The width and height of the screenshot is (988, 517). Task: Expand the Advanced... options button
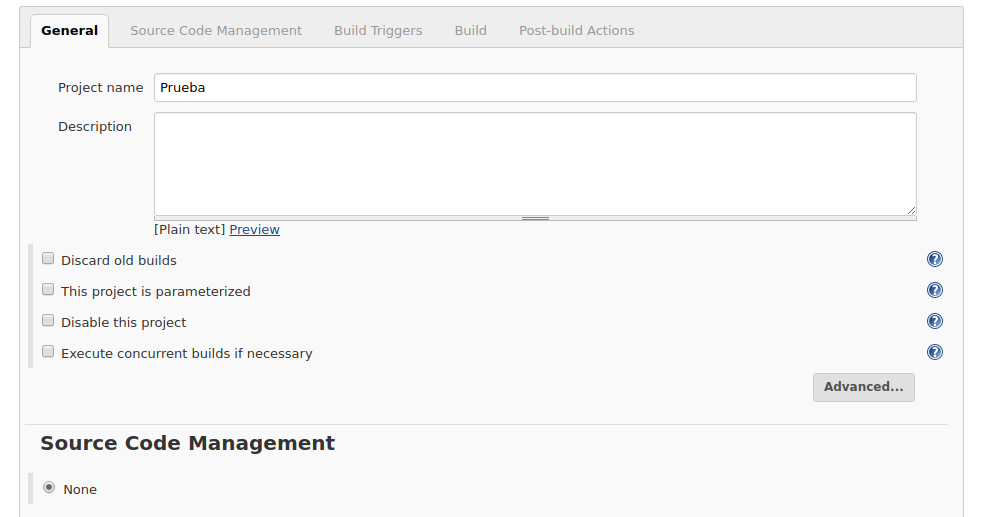point(863,387)
